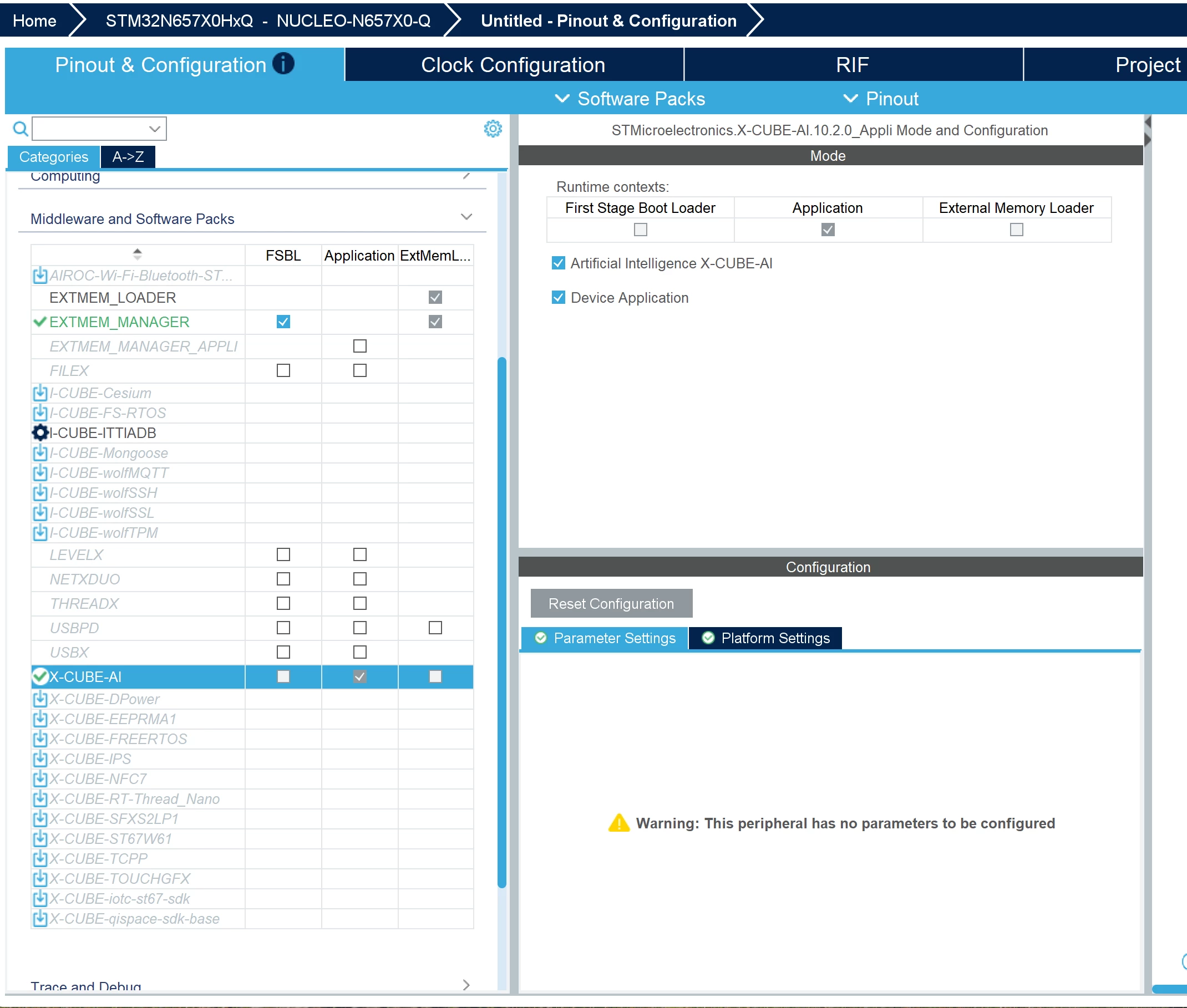The height and width of the screenshot is (1008, 1187).
Task: Check First Stage Boot Loader runtime context
Action: 641,230
